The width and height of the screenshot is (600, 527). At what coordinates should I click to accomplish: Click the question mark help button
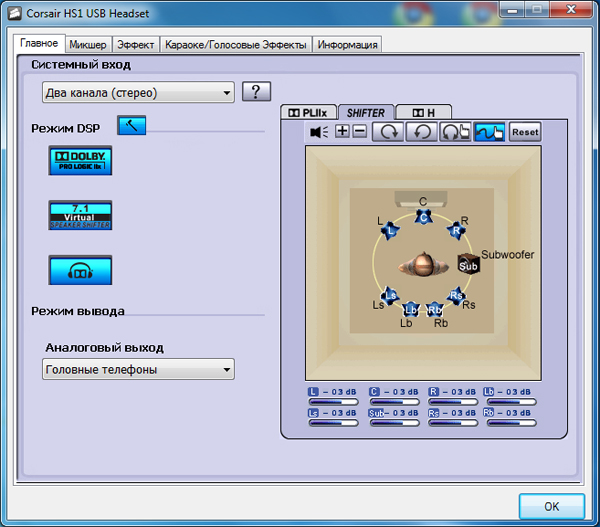click(x=256, y=91)
